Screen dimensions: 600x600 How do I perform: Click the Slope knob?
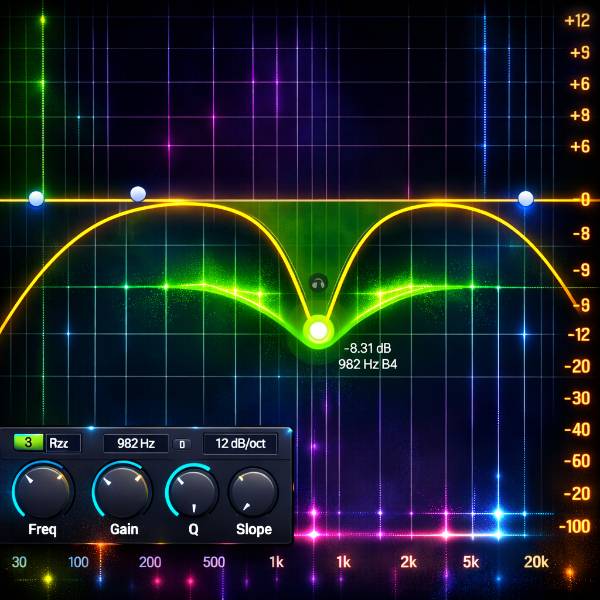pos(253,492)
